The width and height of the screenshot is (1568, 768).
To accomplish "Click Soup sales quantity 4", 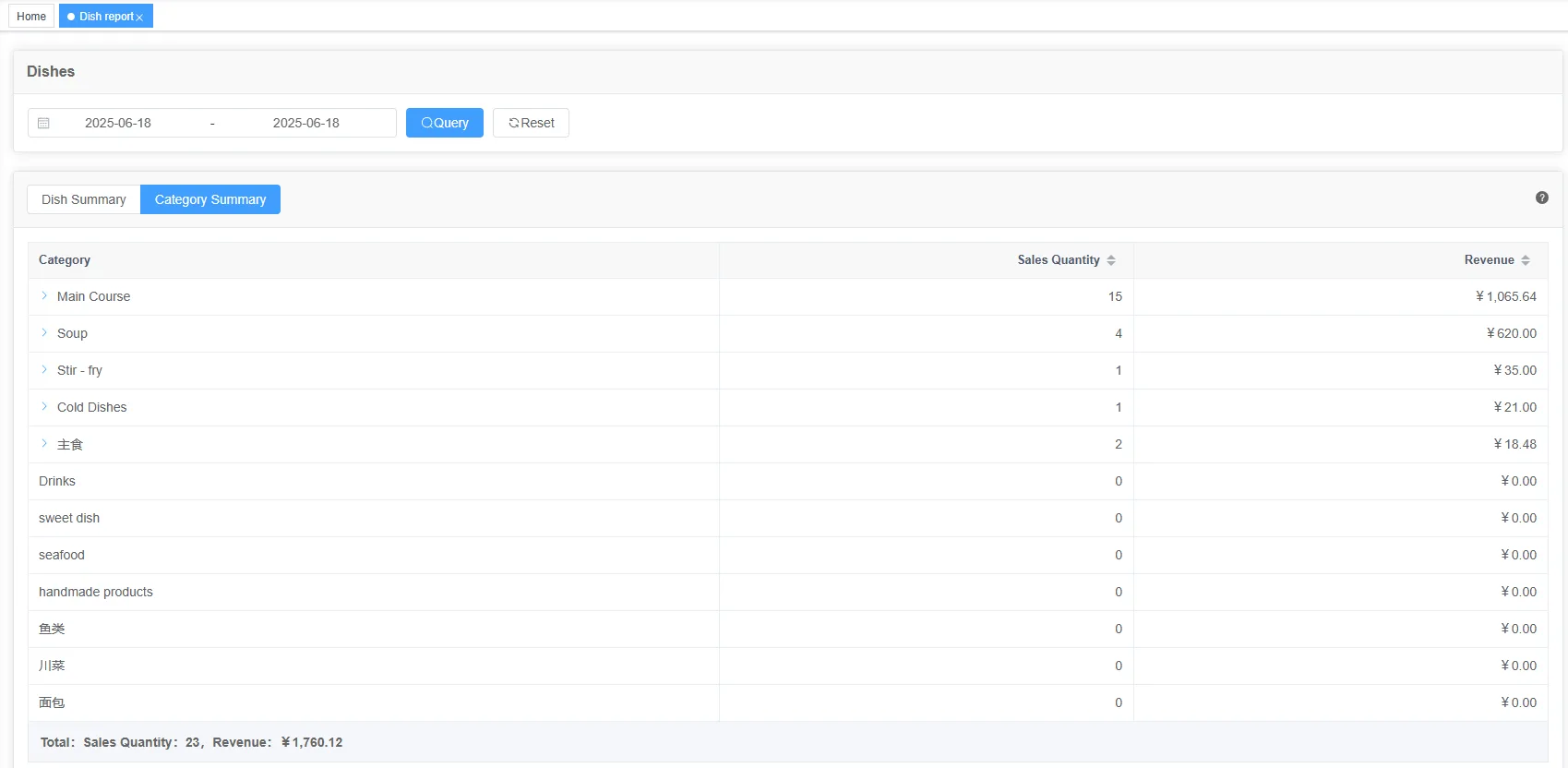I will (1119, 333).
